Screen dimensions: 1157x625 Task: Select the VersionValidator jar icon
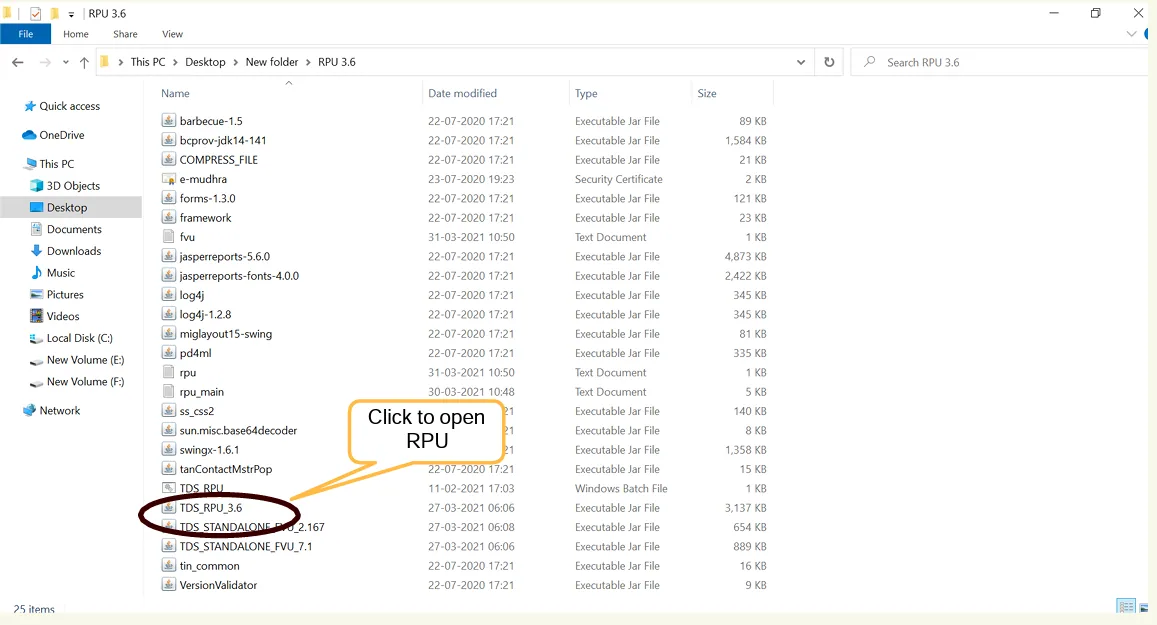(x=168, y=585)
